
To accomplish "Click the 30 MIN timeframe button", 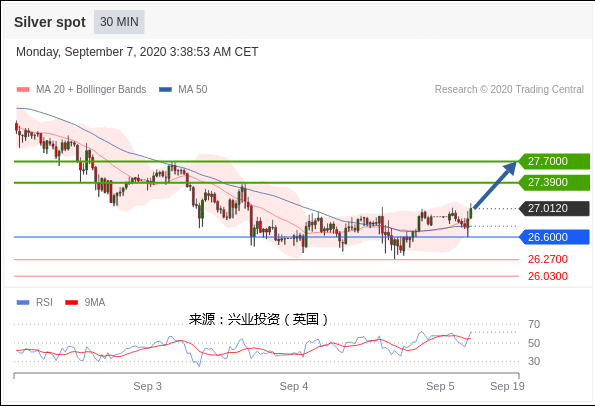I will [119, 22].
